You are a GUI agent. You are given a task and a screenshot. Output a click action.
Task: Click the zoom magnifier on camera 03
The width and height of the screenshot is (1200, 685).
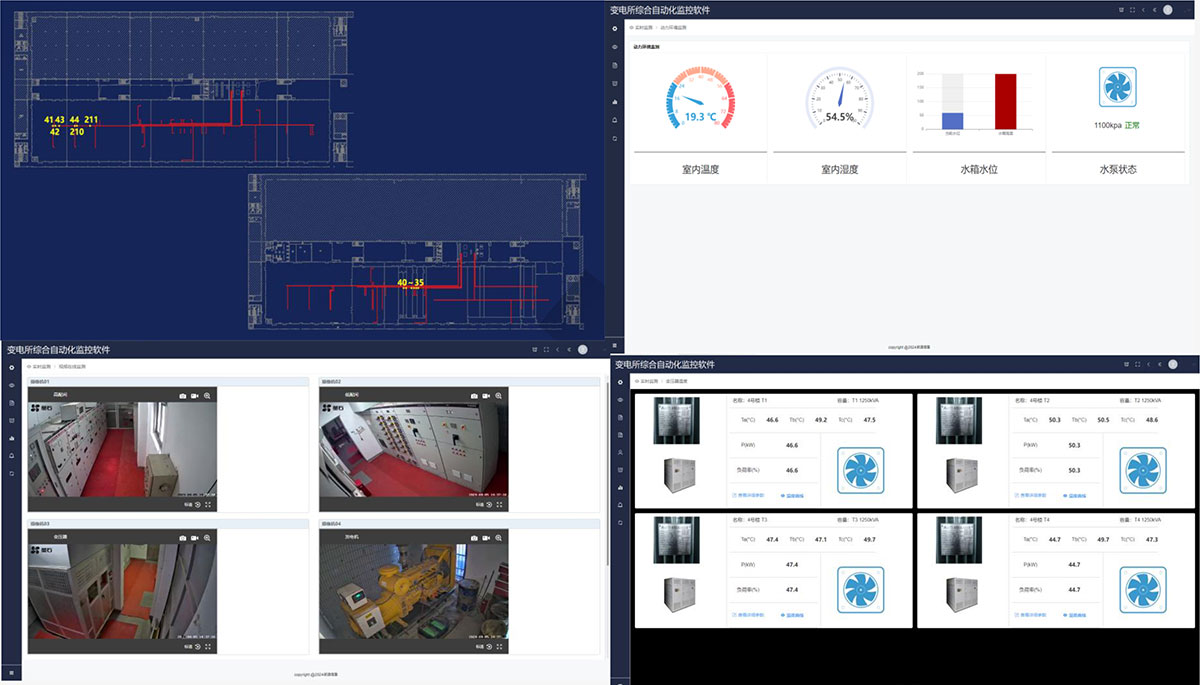coord(207,537)
